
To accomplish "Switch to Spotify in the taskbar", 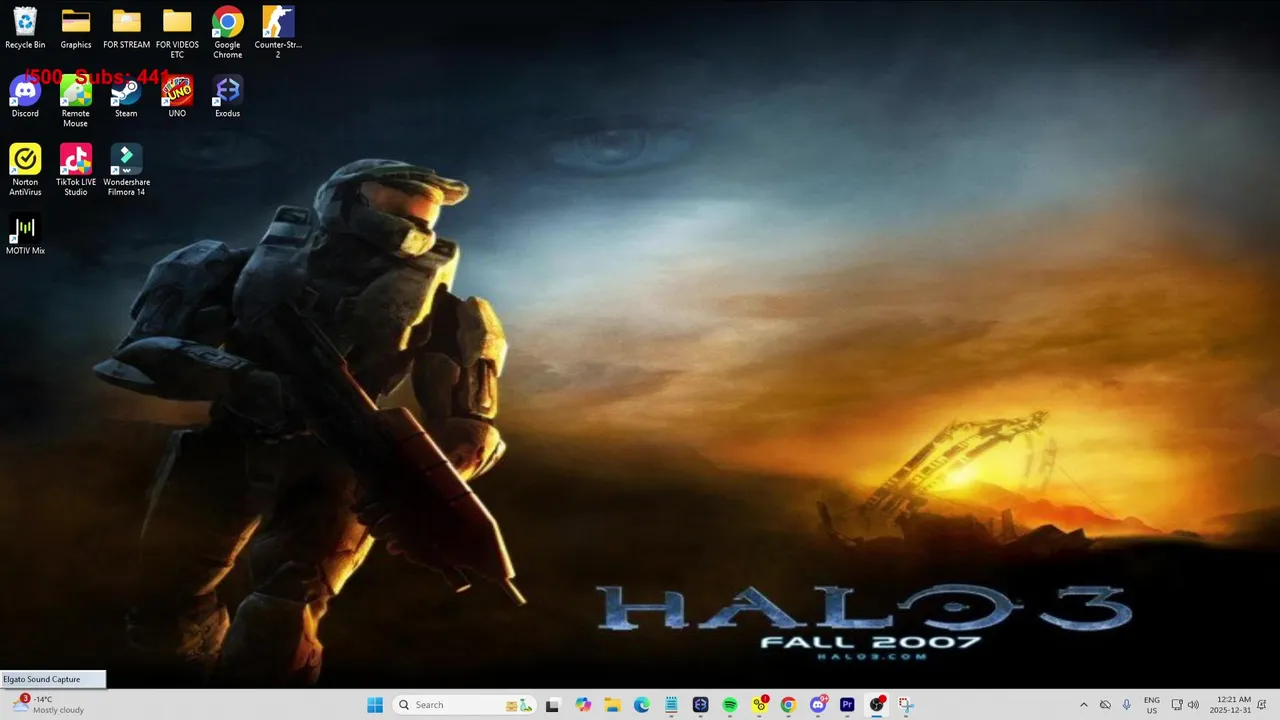I will 730,705.
